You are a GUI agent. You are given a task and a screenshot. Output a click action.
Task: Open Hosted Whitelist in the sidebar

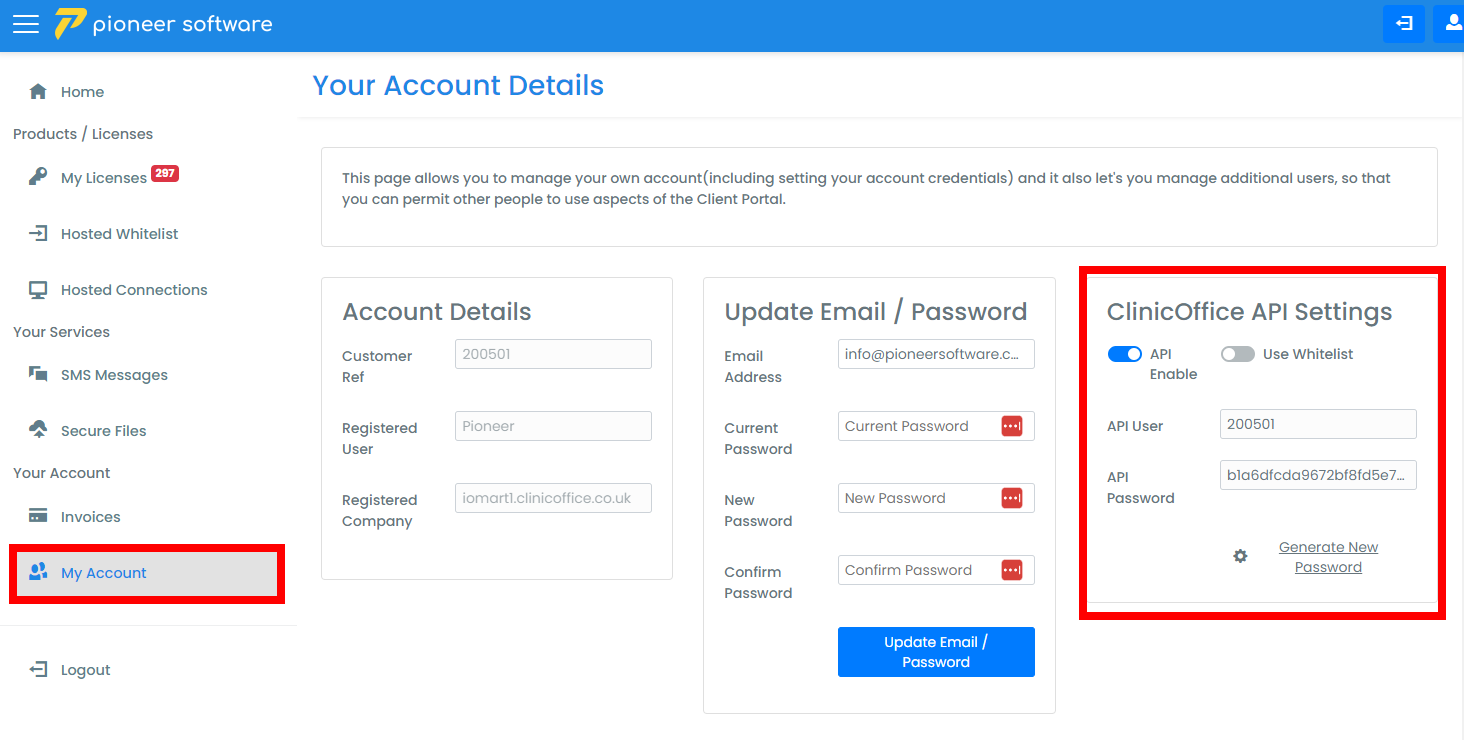coord(119,234)
